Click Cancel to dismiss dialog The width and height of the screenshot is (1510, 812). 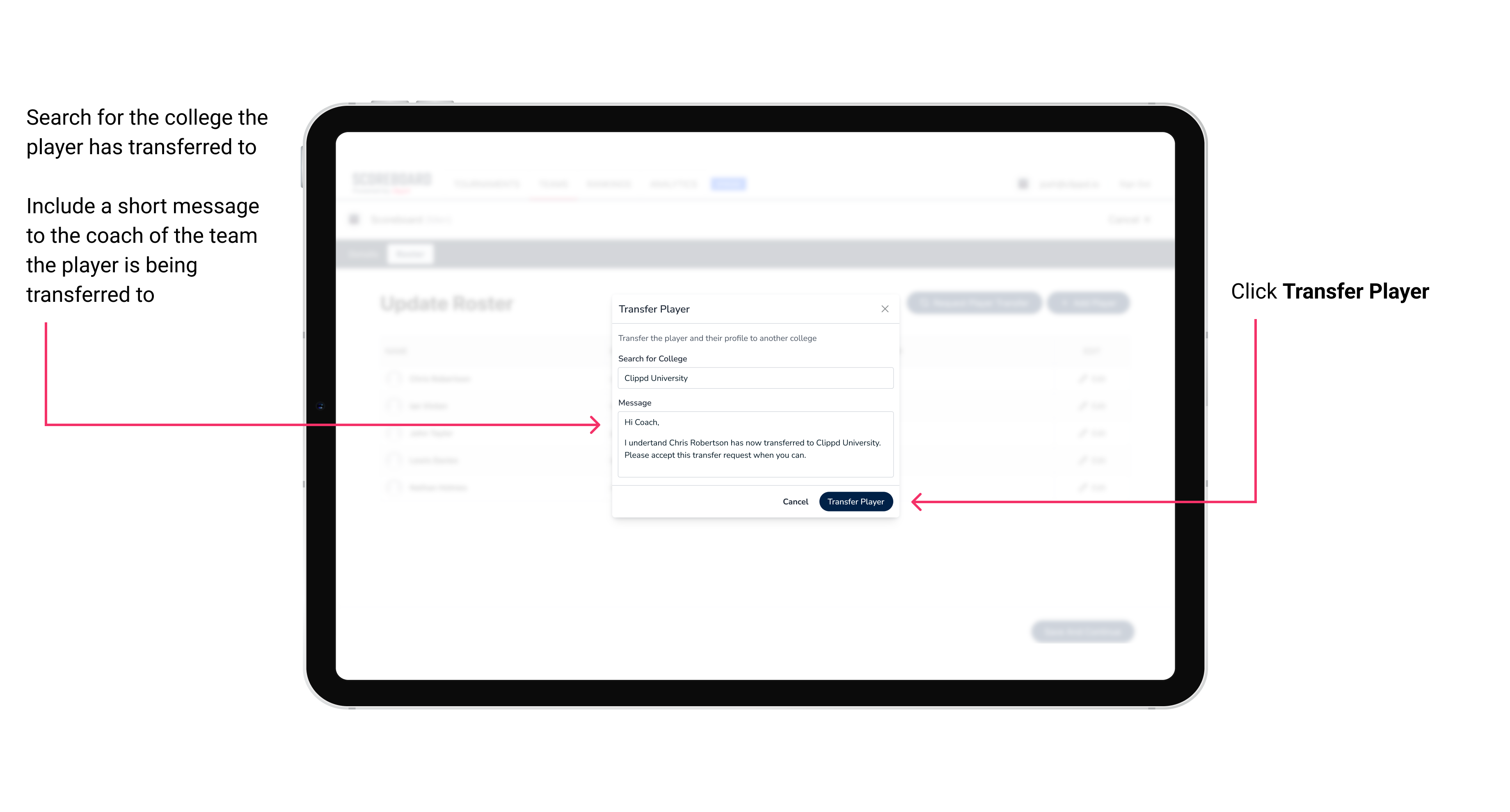[796, 501]
